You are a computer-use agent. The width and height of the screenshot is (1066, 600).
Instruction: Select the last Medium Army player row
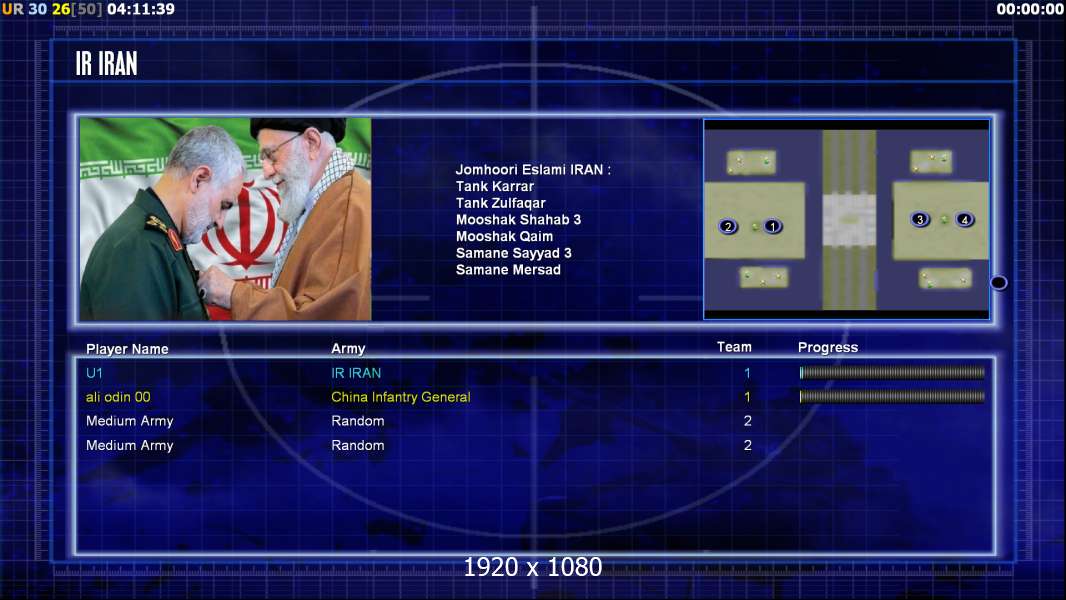coord(534,446)
